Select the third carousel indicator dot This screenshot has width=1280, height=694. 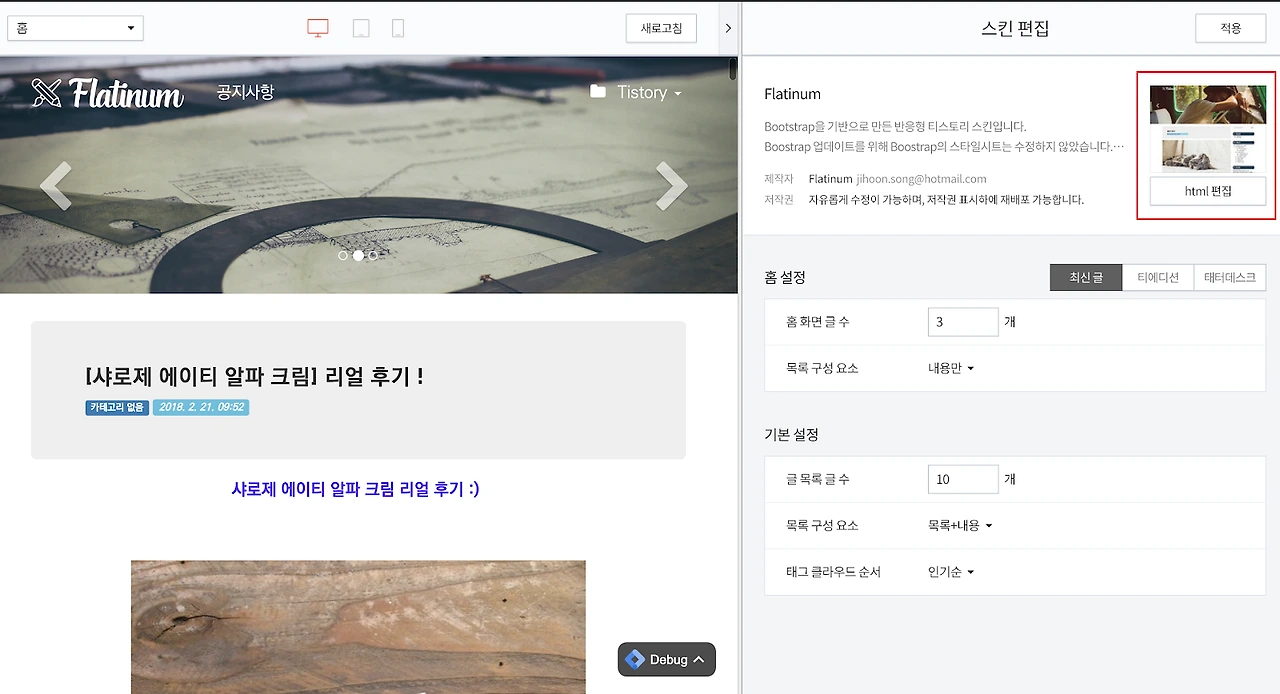click(373, 256)
